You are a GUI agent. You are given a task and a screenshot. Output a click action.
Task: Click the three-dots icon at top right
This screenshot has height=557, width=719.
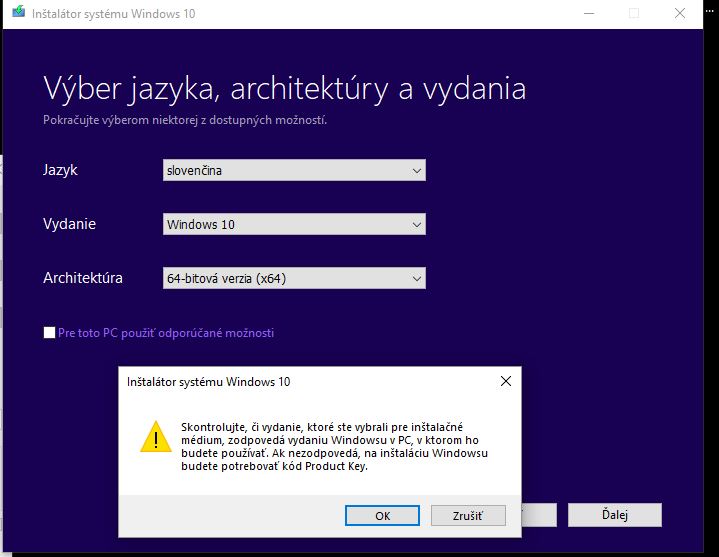point(710,12)
